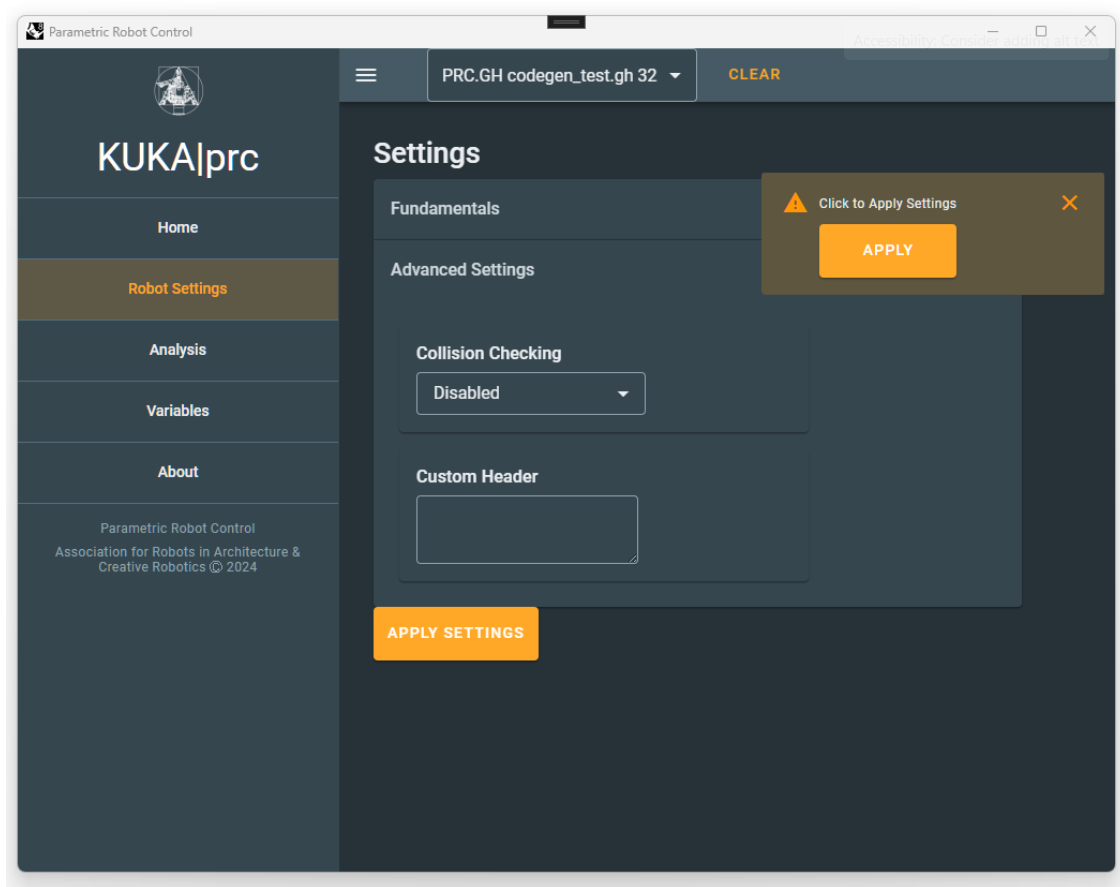Close the Parametric Robot Control window
This screenshot has height=887, width=1120.
coord(1090,31)
